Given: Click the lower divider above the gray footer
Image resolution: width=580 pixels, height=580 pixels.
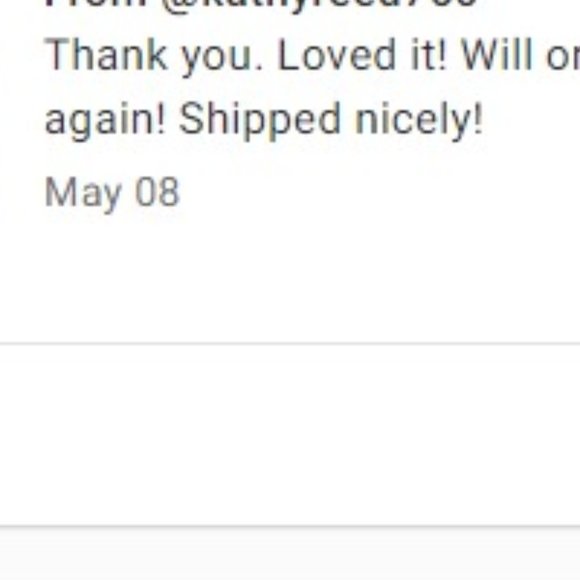Looking at the screenshot, I should 290,525.
